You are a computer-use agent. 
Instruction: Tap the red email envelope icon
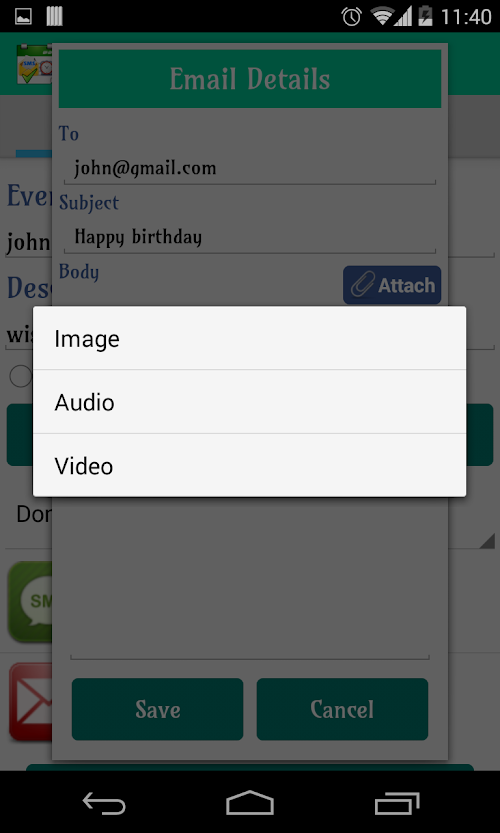(x=31, y=702)
